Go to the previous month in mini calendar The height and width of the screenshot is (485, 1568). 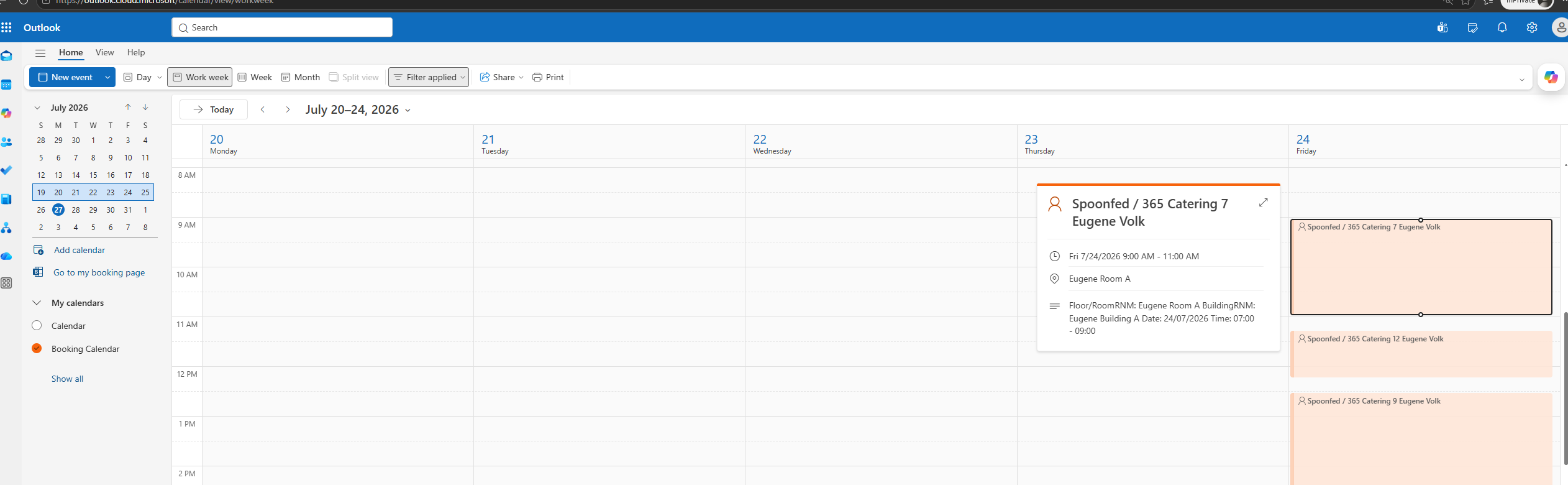(128, 107)
